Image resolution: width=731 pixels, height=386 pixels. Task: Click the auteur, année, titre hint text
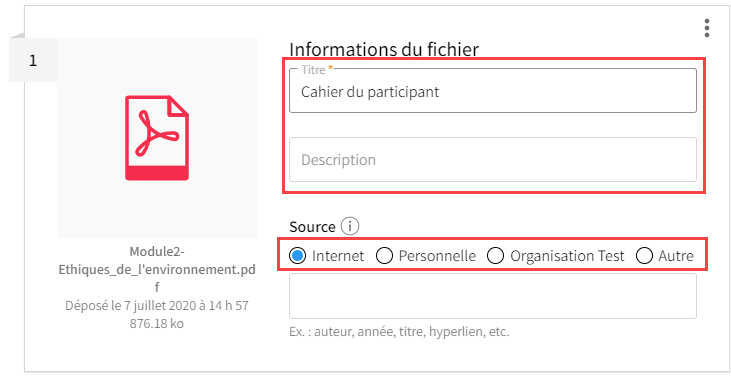[x=399, y=332]
